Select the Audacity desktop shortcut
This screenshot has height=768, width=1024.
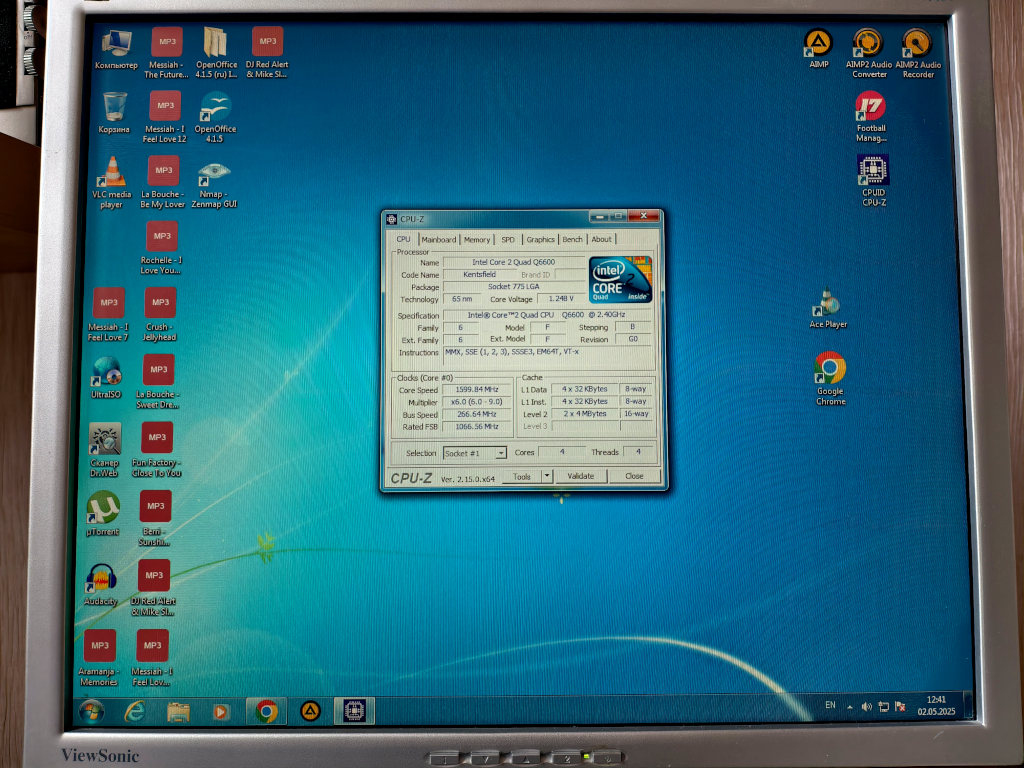pos(101,584)
